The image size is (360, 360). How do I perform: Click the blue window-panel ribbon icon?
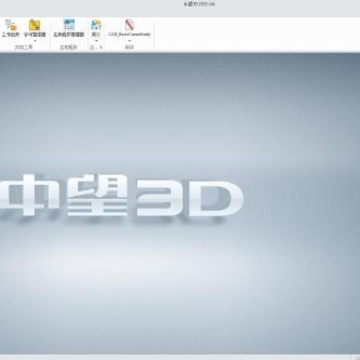69,25
